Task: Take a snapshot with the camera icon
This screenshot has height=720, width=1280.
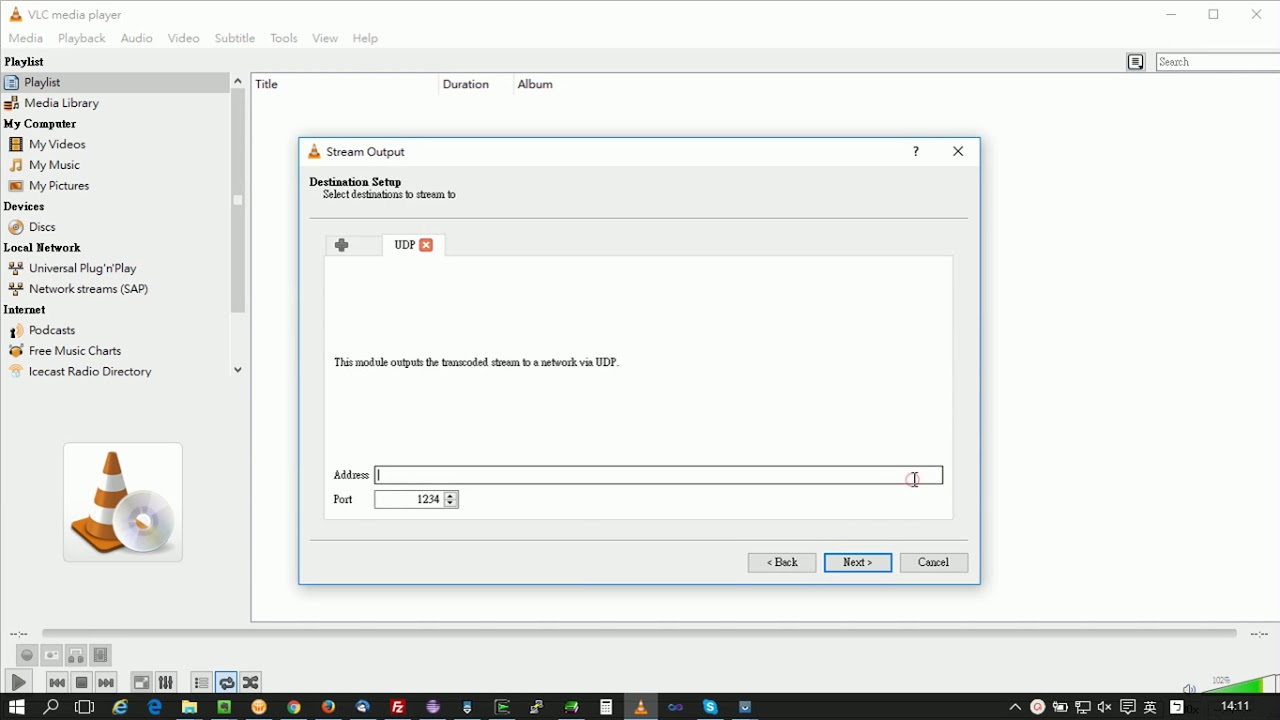Action: (51, 655)
